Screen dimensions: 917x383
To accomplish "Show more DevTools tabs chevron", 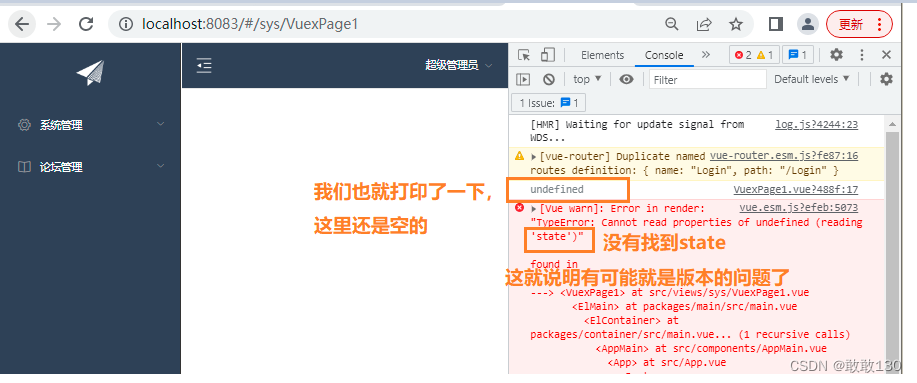I will (x=706, y=54).
